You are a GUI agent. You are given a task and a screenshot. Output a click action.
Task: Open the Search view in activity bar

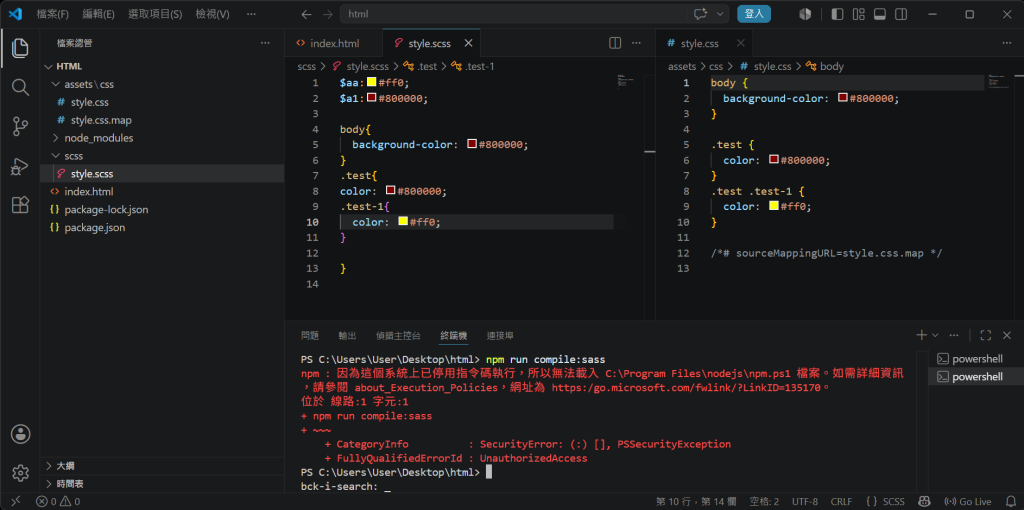(x=20, y=87)
